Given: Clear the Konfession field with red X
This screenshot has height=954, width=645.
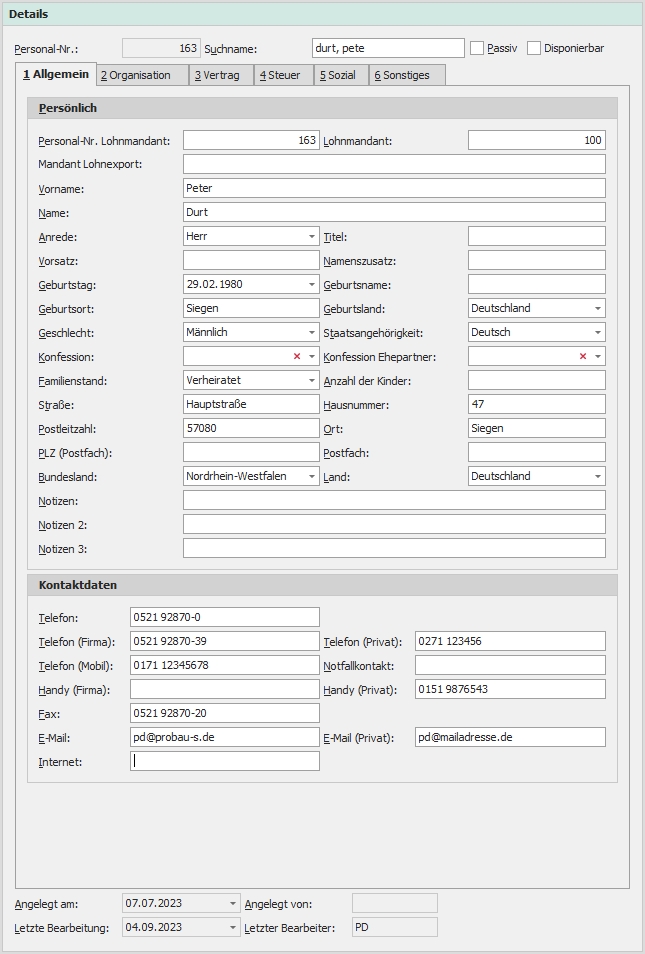Looking at the screenshot, I should (297, 356).
